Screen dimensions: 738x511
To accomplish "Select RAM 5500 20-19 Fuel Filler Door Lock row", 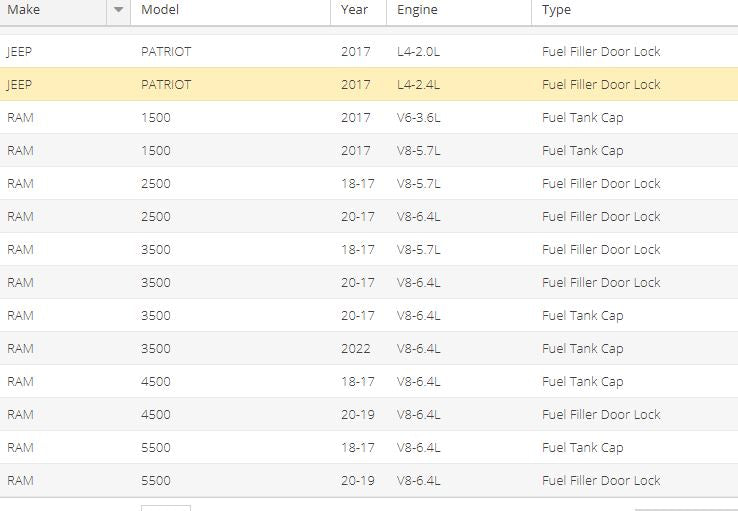I will point(369,480).
